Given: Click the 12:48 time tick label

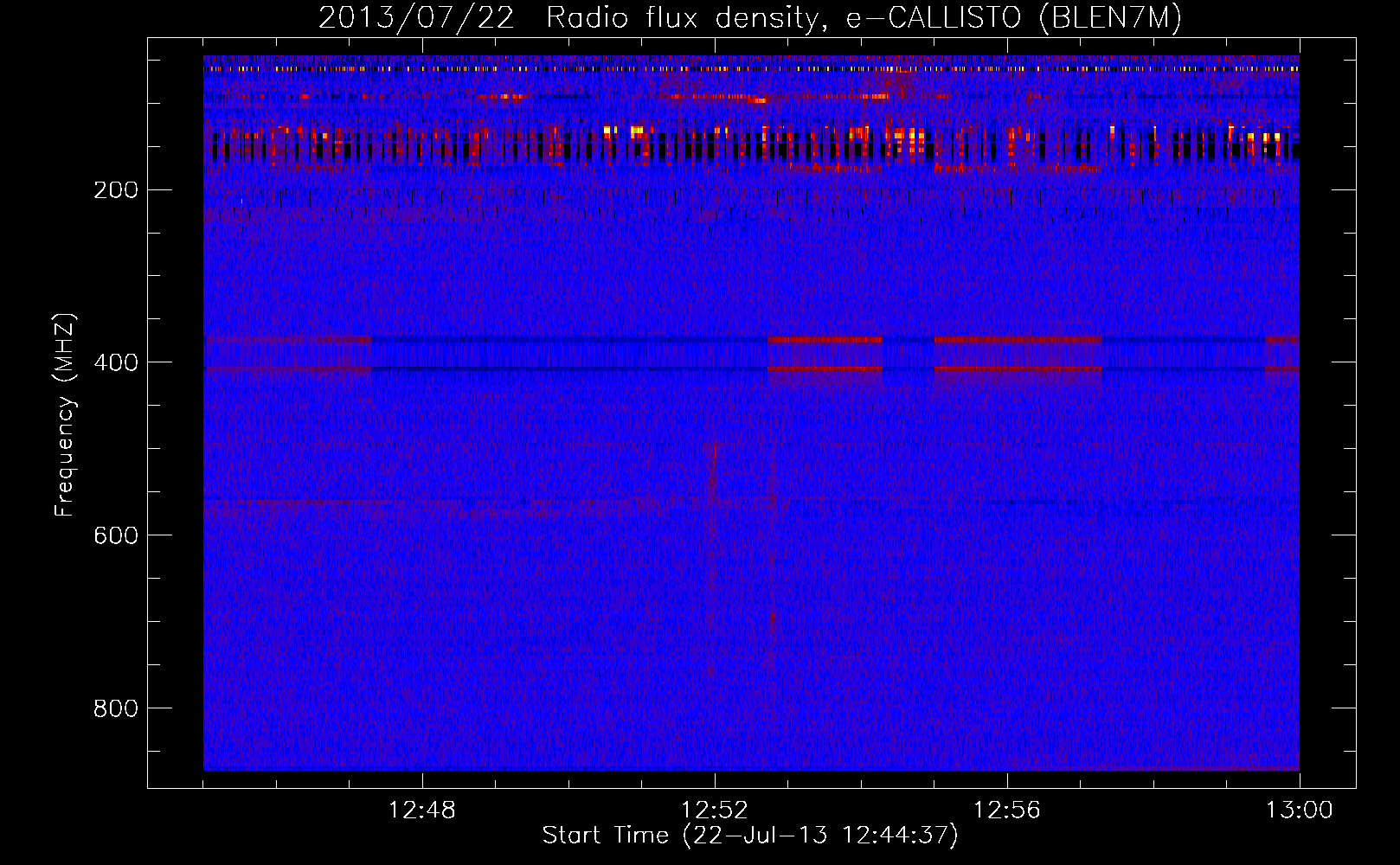Looking at the screenshot, I should click(x=422, y=811).
